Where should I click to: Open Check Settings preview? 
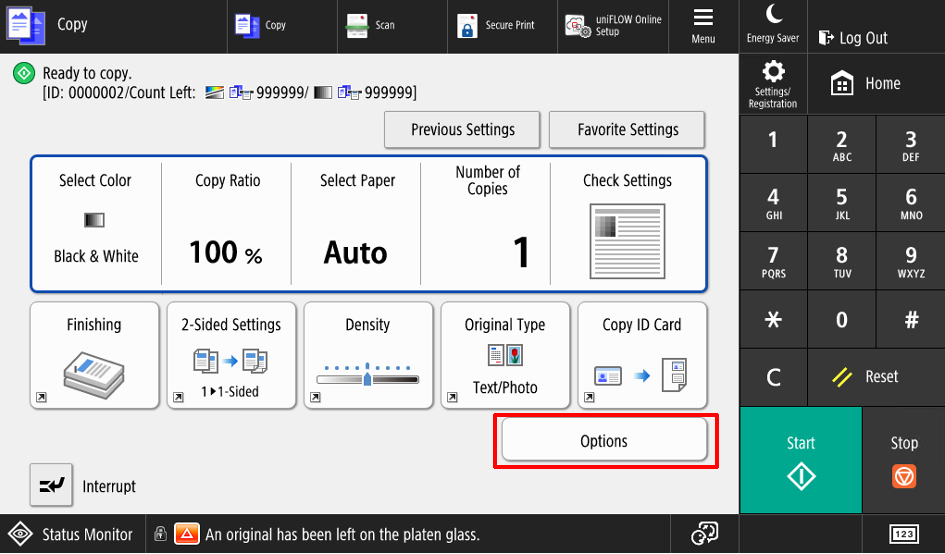[x=627, y=223]
